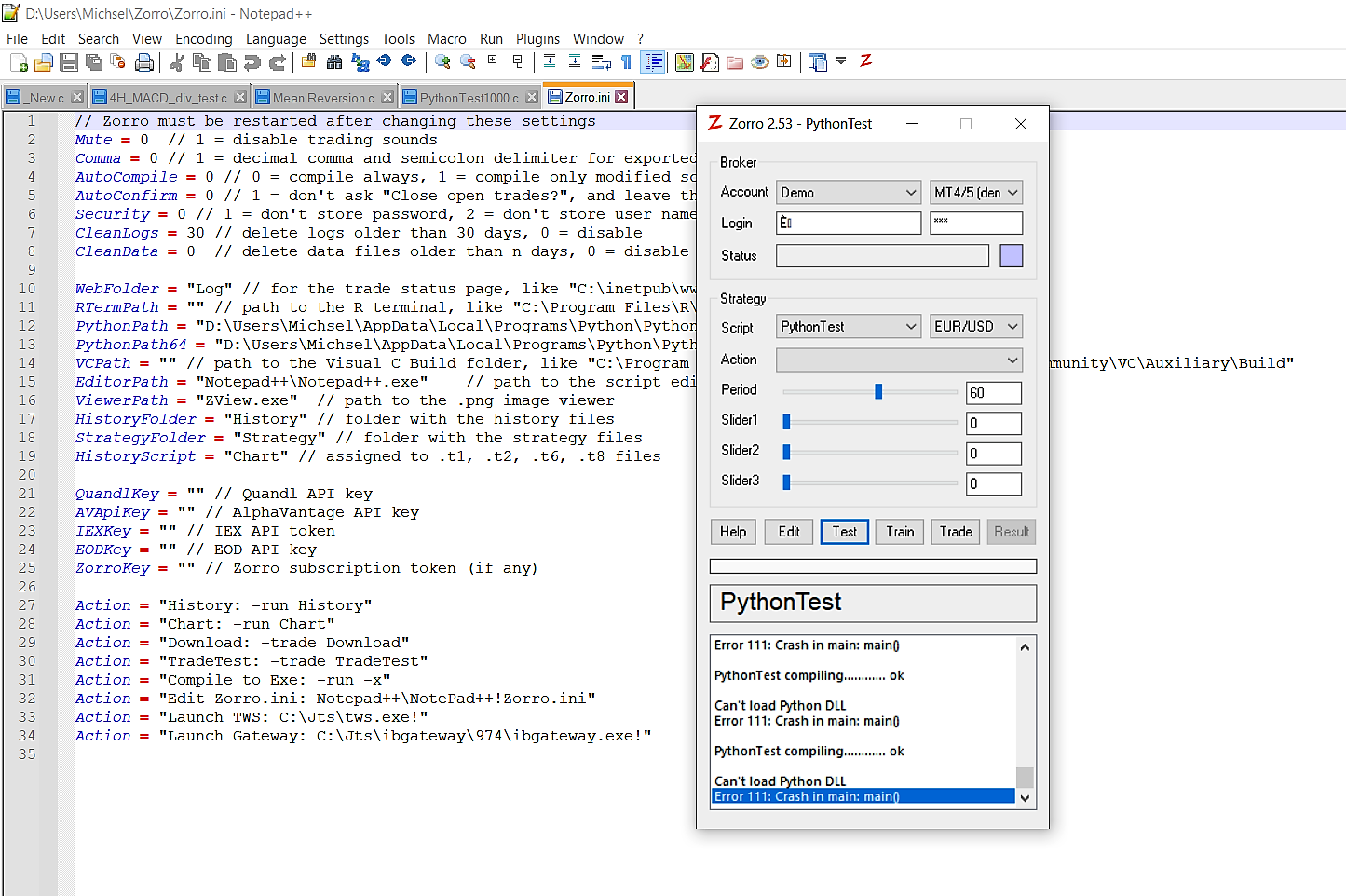The width and height of the screenshot is (1346, 896).
Task: Click the Edit button in Zorro
Action: (789, 532)
